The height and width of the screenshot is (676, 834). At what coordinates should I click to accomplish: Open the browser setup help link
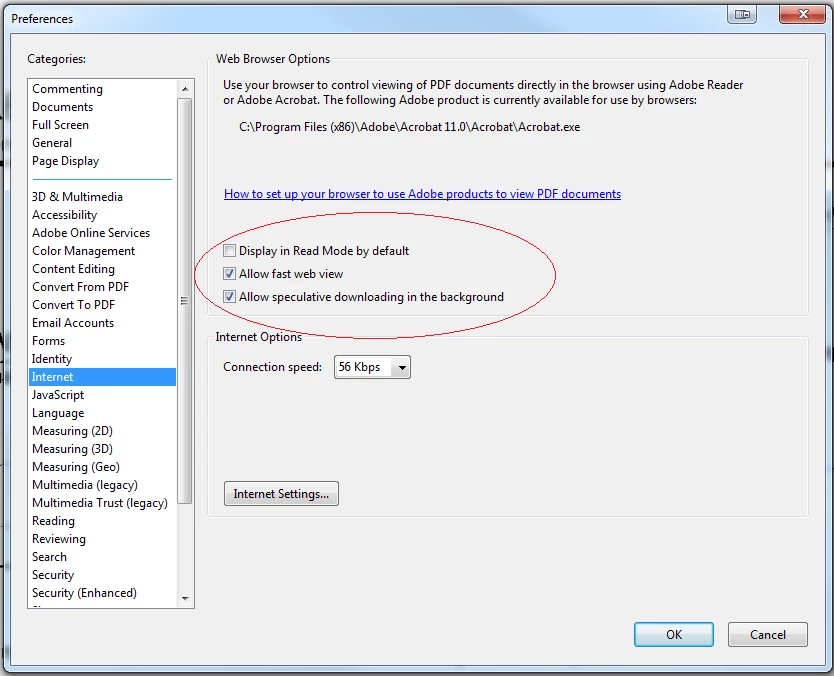[x=422, y=194]
